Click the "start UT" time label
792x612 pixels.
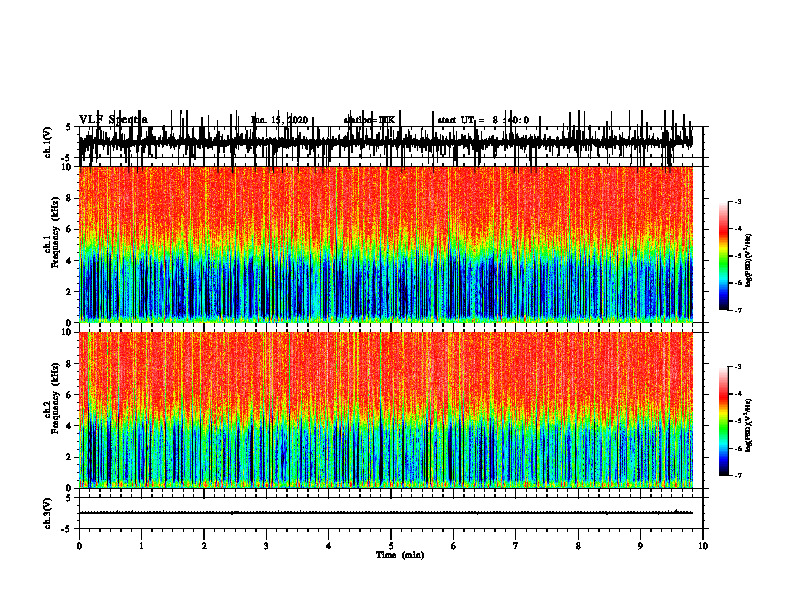pyautogui.click(x=483, y=120)
